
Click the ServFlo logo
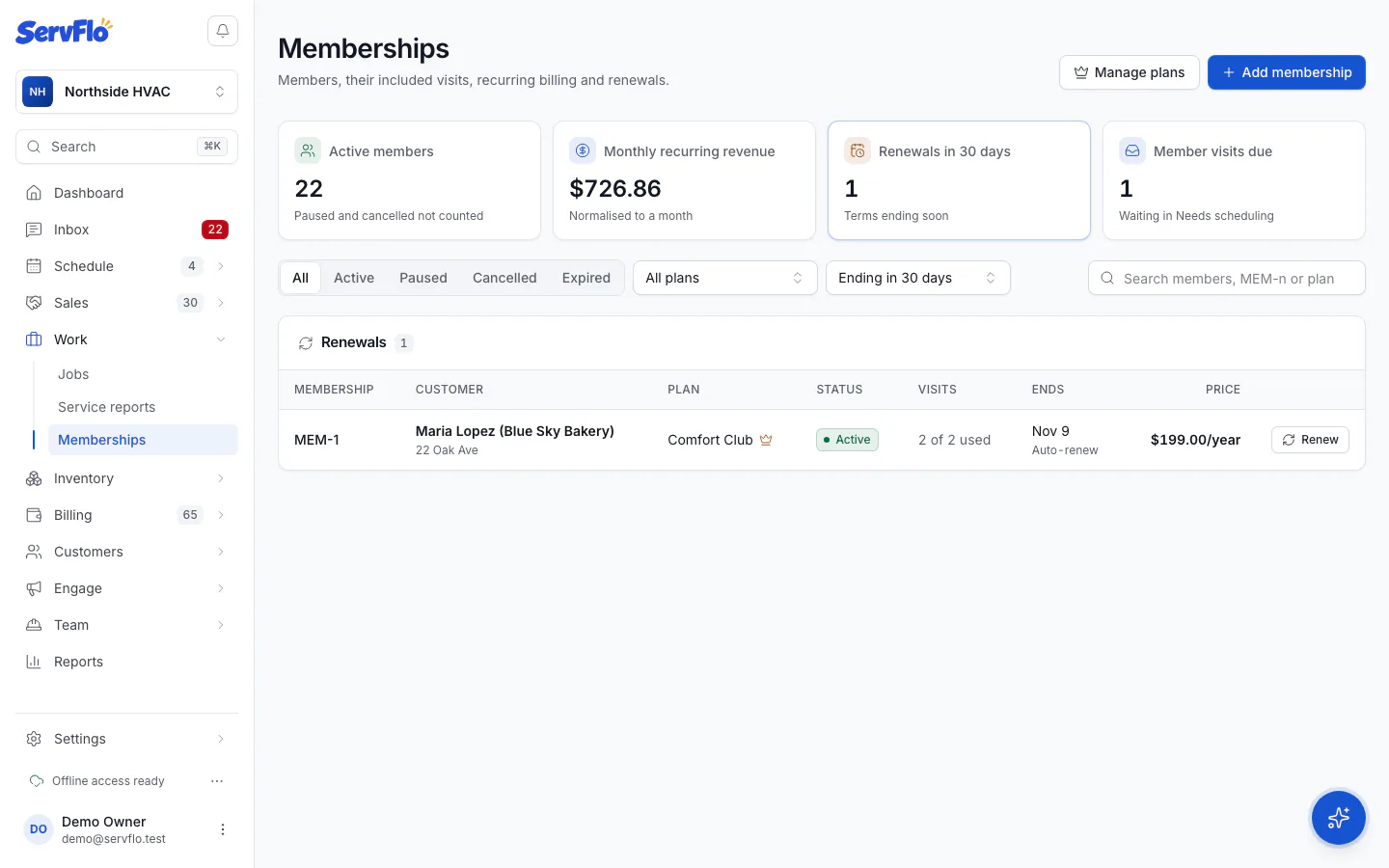(x=65, y=31)
